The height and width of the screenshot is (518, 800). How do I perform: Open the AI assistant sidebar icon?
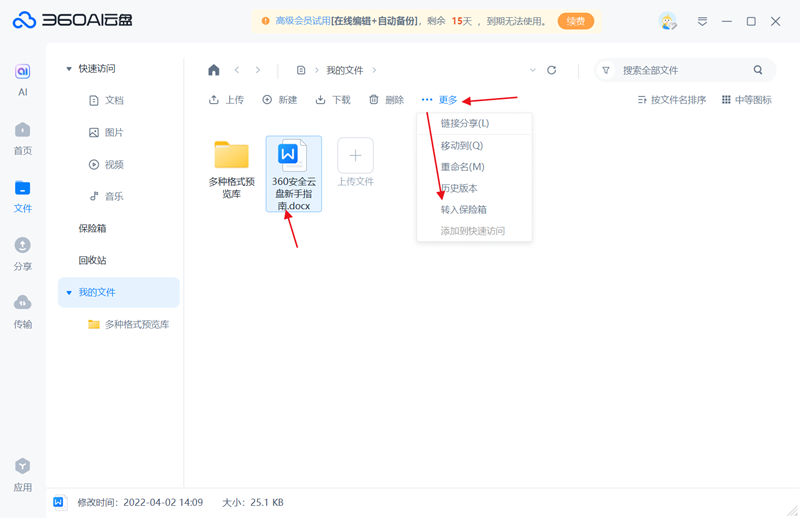click(x=22, y=79)
